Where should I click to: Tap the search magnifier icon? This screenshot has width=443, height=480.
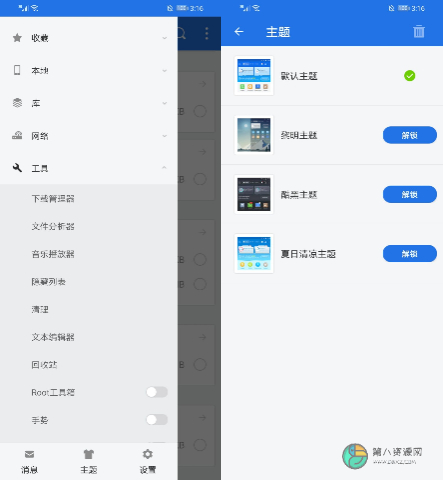(182, 33)
